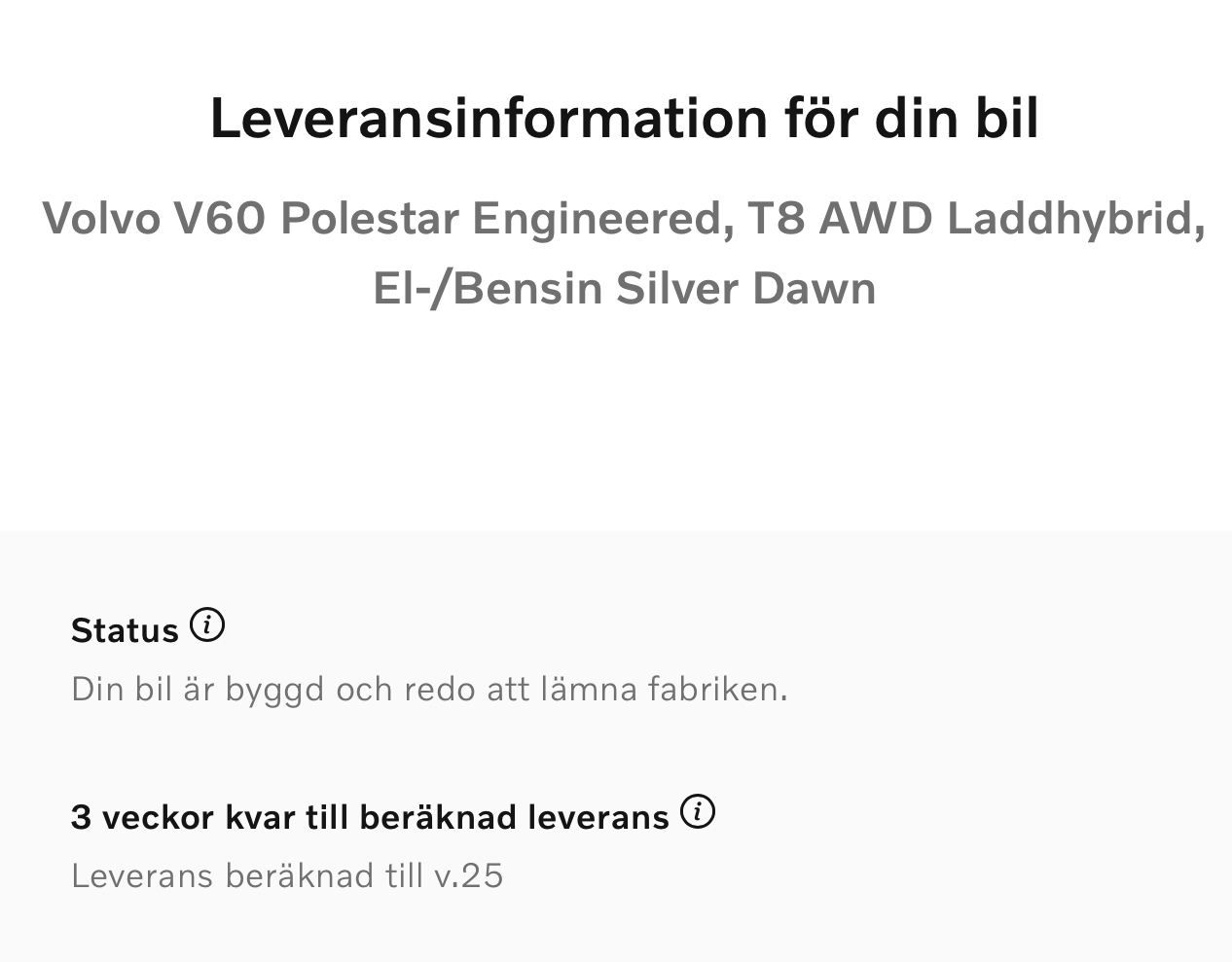Image resolution: width=1232 pixels, height=962 pixels.
Task: Open the info icon next to Status
Action: (207, 625)
